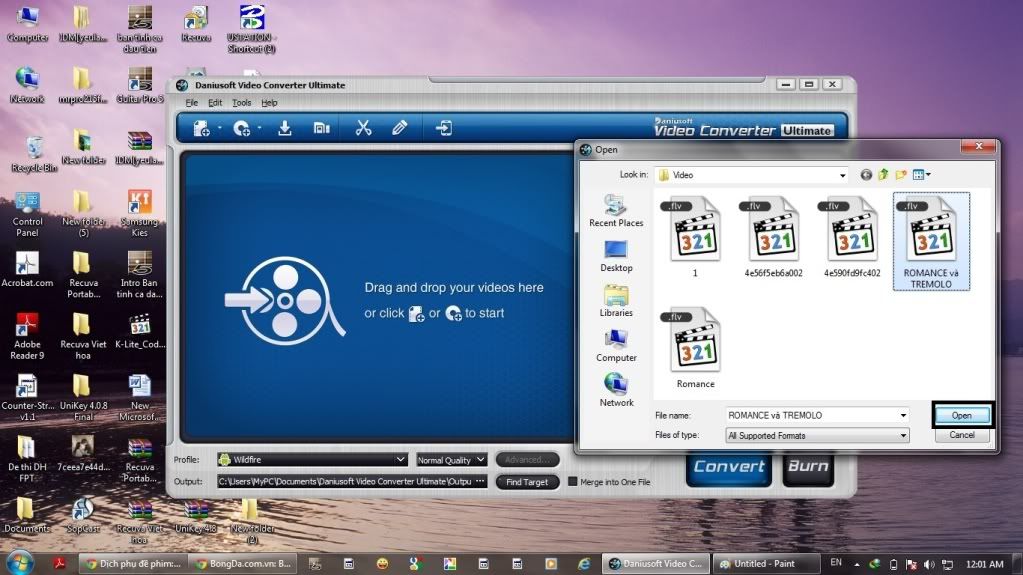Click the Internet Explorer taskbar icon
Screen dimensions: 1023x575
[x=584, y=563]
